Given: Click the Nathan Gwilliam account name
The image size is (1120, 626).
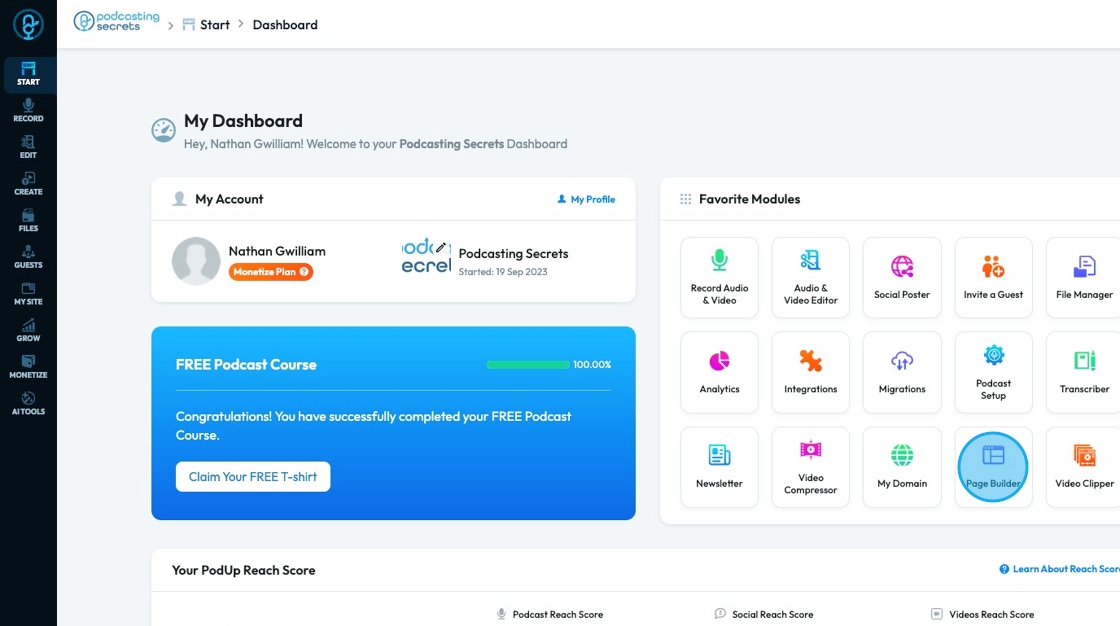Looking at the screenshot, I should pyautogui.click(x=277, y=251).
